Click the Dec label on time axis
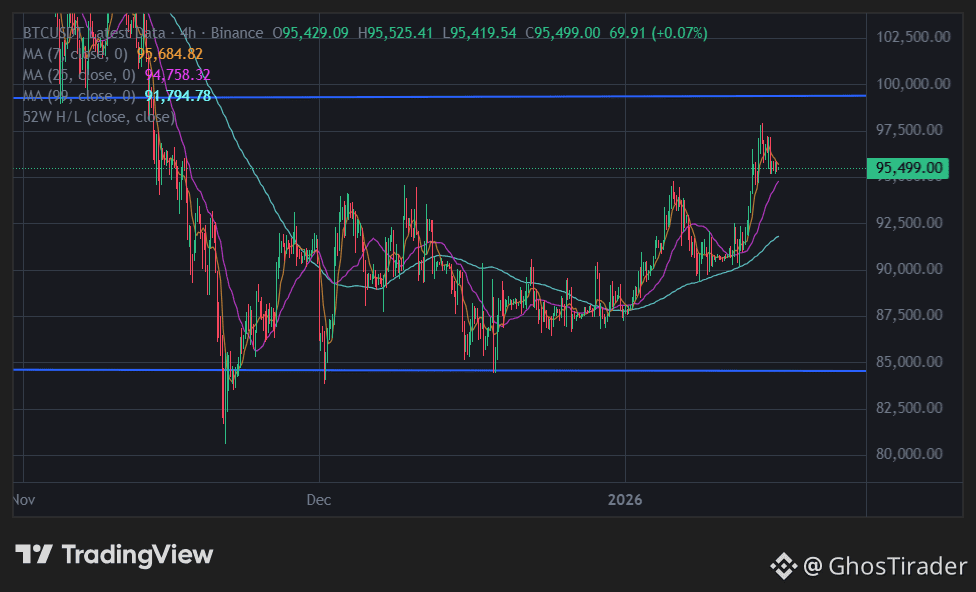Viewport: 976px width, 592px height. point(319,500)
